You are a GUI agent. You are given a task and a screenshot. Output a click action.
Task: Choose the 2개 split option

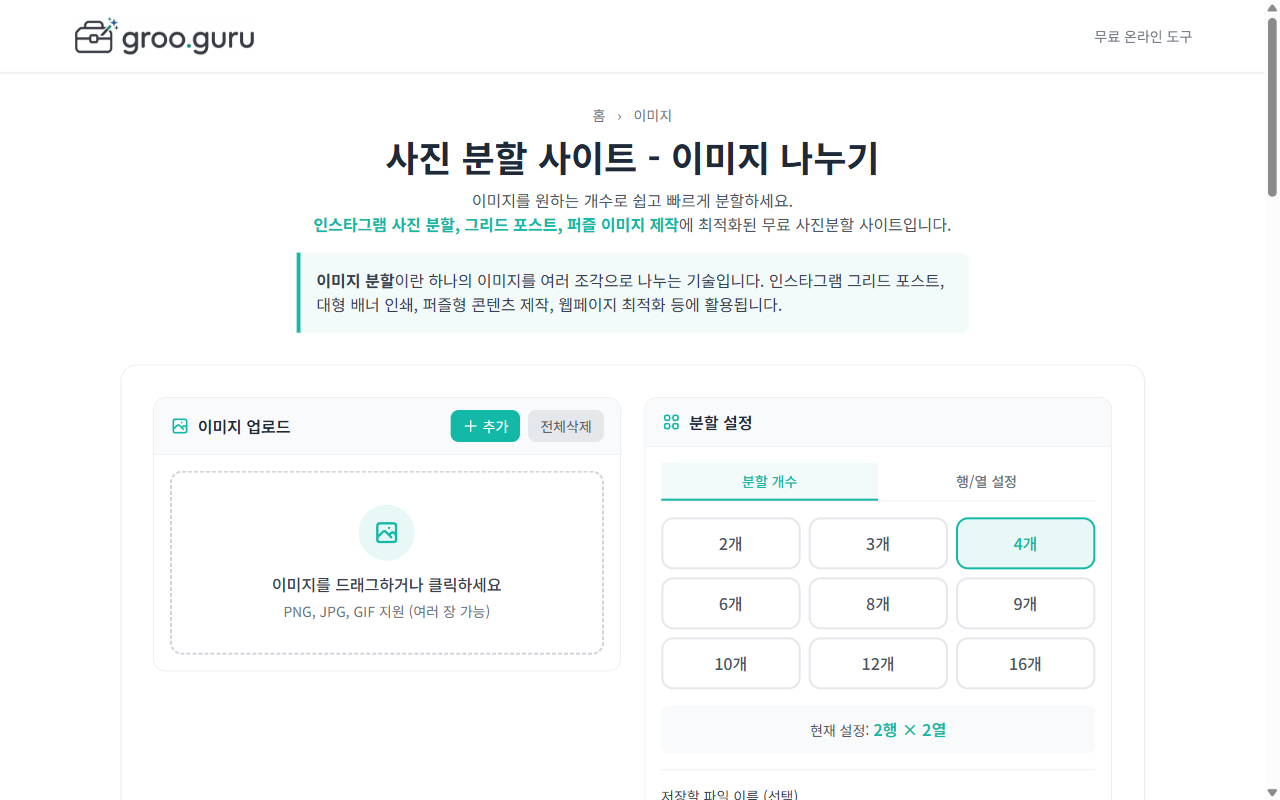[730, 543]
